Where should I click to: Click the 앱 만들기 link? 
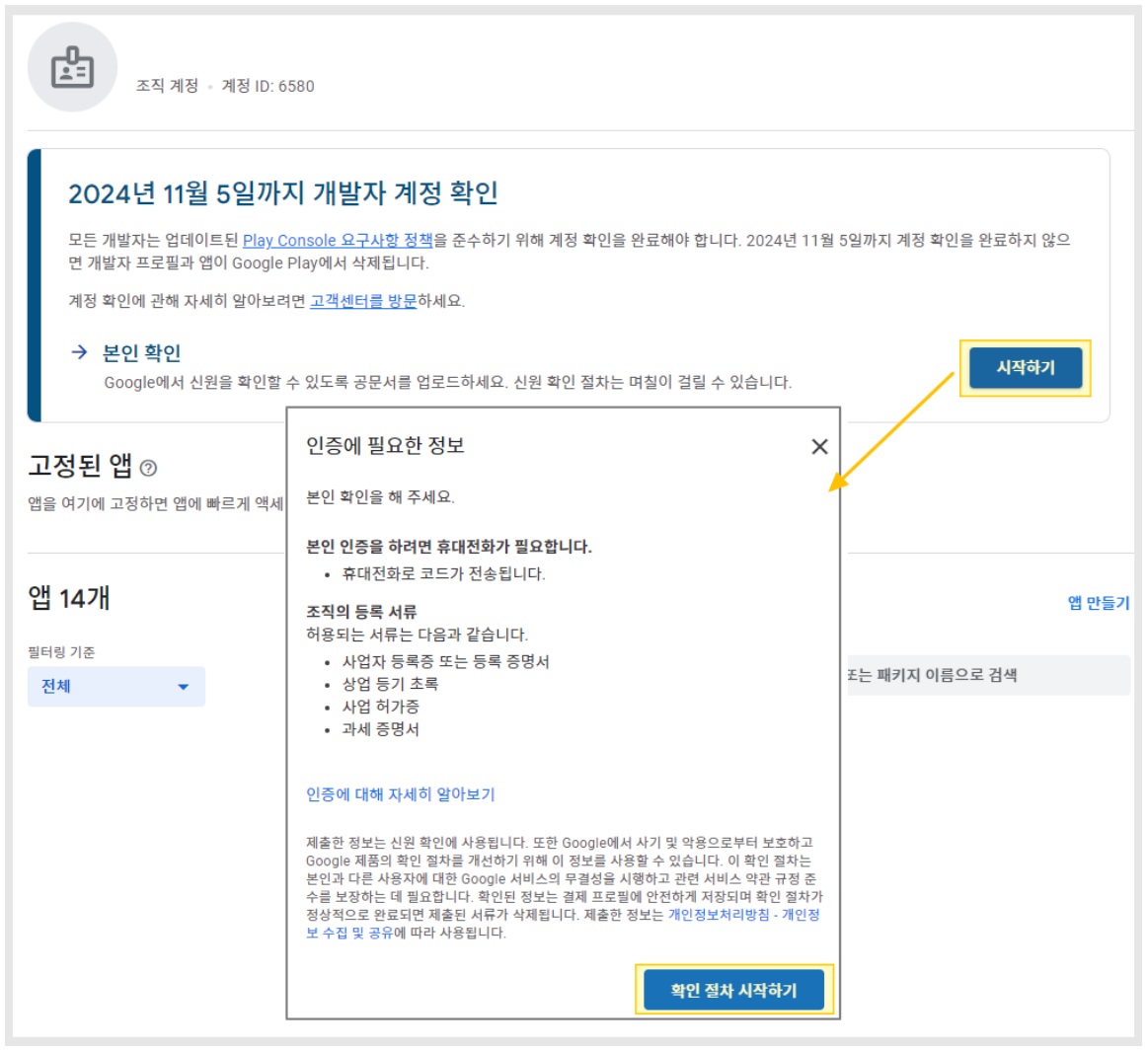pyautogui.click(x=1099, y=603)
